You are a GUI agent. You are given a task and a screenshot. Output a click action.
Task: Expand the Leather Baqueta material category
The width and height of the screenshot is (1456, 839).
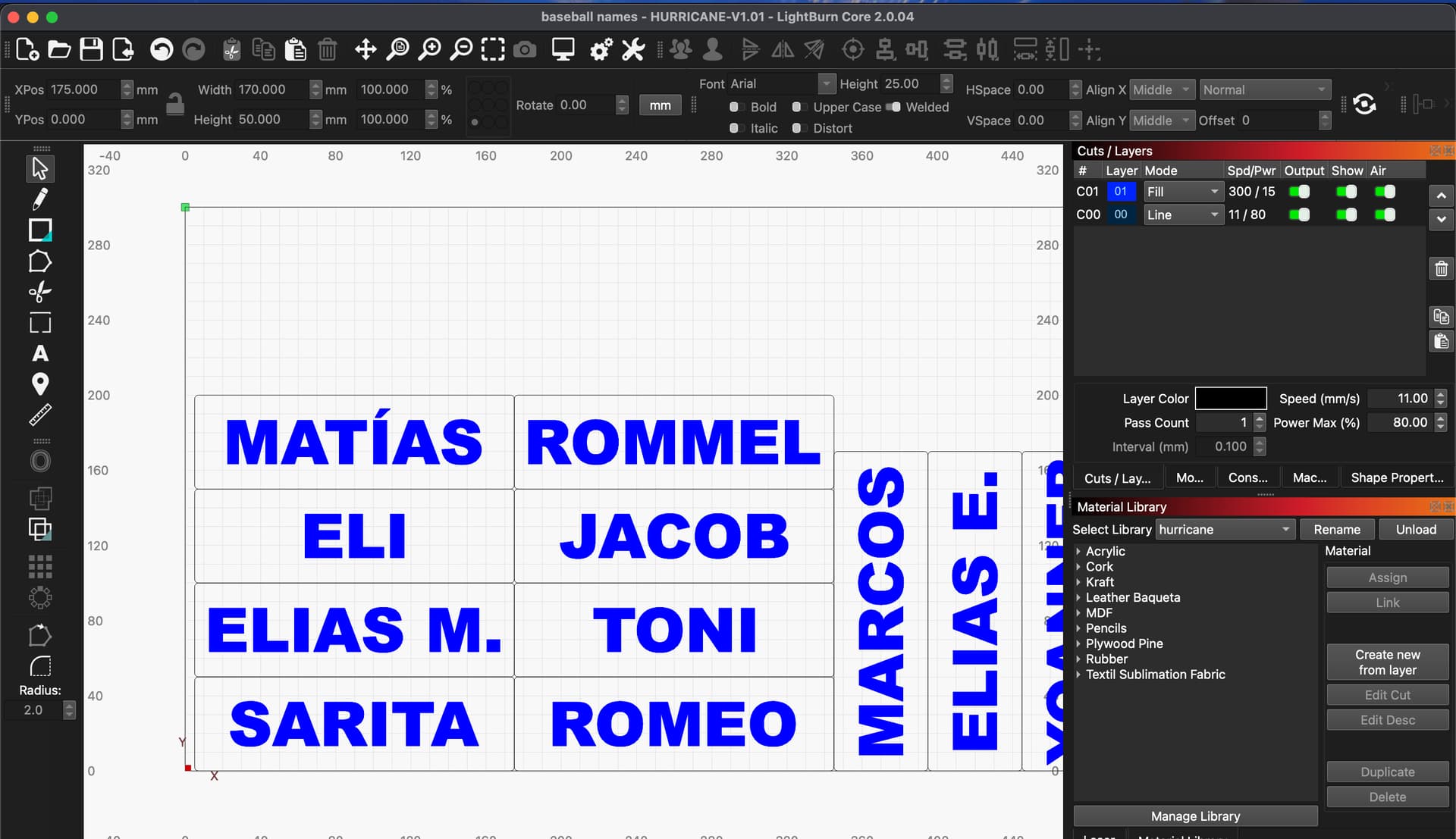click(1078, 598)
